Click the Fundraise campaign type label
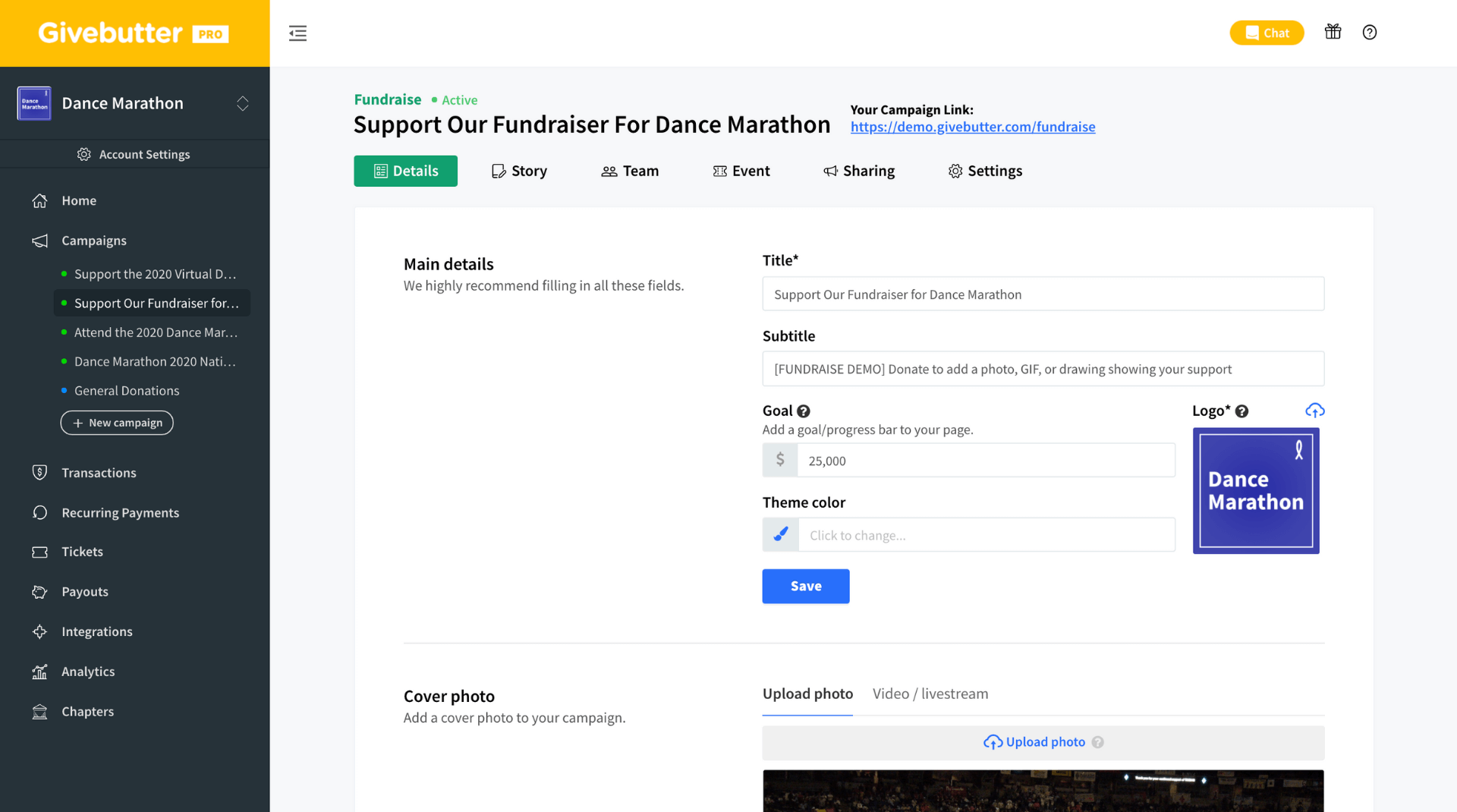 [x=387, y=99]
